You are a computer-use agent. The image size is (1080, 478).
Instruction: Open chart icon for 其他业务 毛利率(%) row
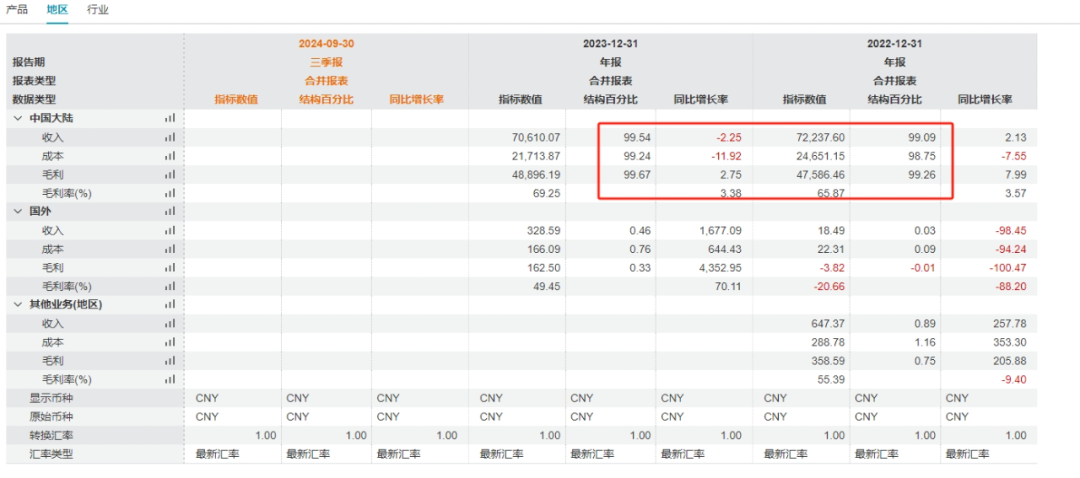[x=169, y=380]
